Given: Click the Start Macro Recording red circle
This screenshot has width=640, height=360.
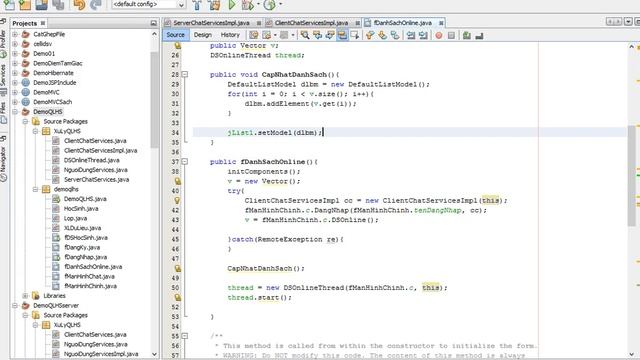Looking at the screenshot, I should (439, 36).
